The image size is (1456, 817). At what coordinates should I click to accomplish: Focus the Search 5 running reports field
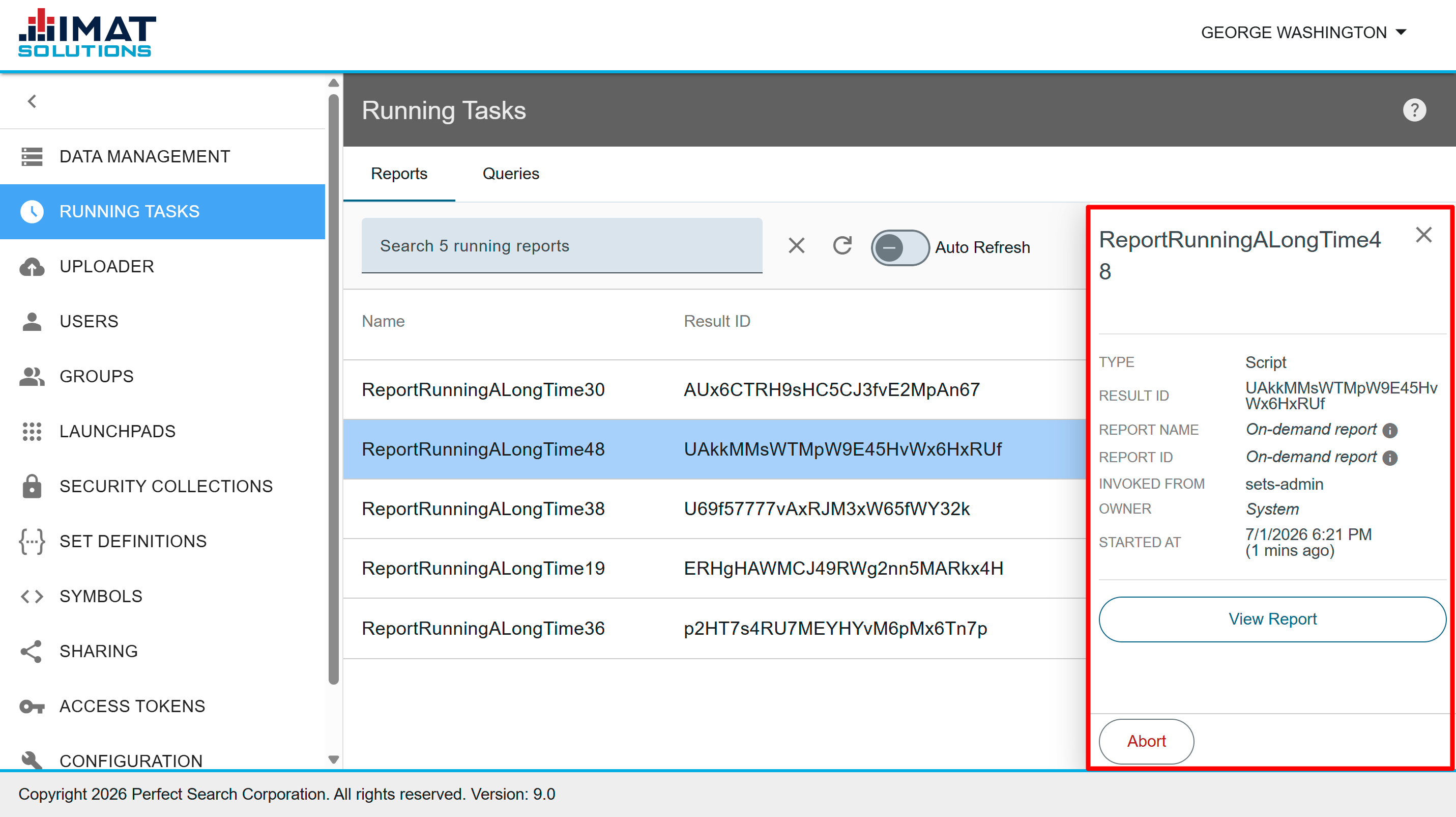(x=562, y=246)
